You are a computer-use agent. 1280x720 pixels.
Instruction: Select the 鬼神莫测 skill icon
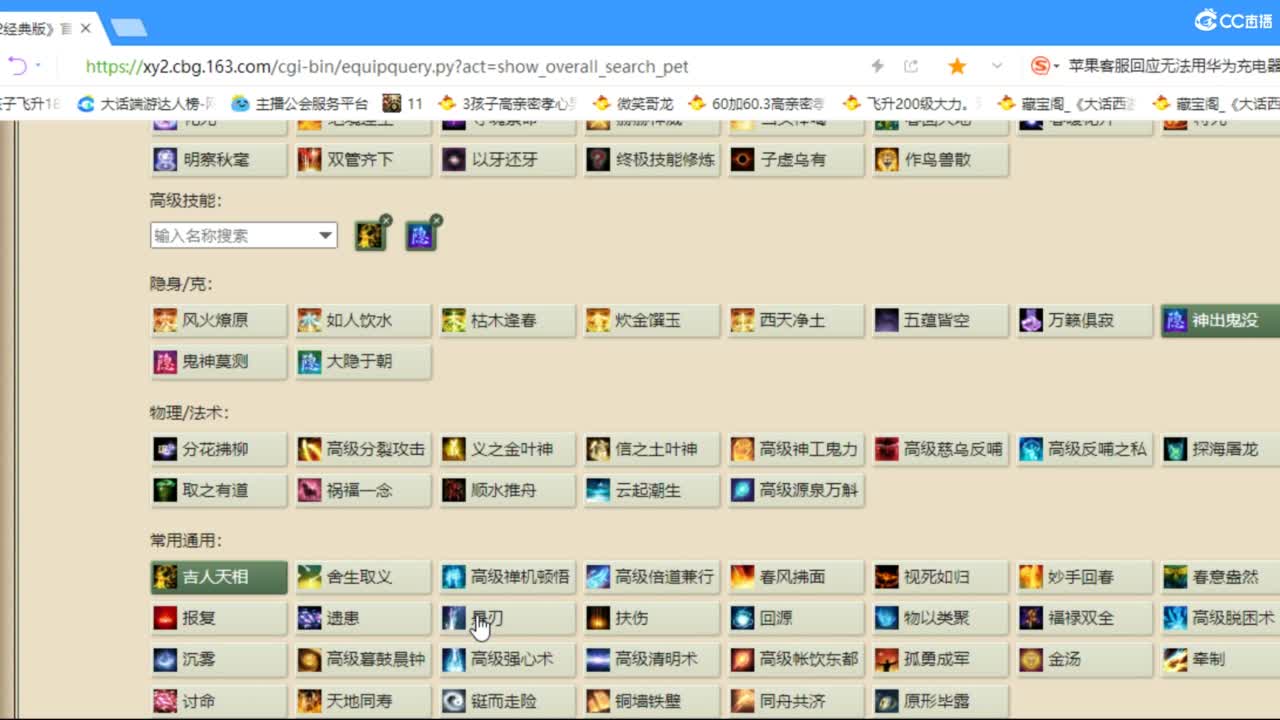(166, 362)
